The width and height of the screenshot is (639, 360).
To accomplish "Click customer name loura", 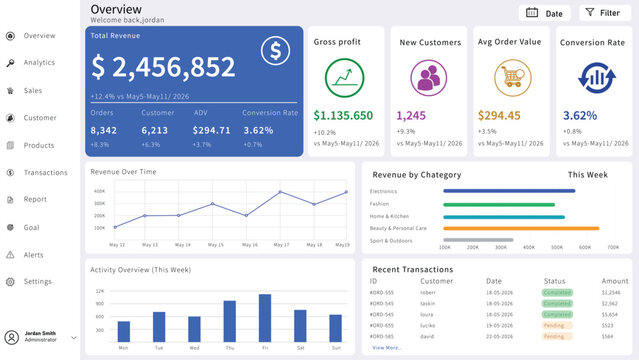I will coord(427,315).
